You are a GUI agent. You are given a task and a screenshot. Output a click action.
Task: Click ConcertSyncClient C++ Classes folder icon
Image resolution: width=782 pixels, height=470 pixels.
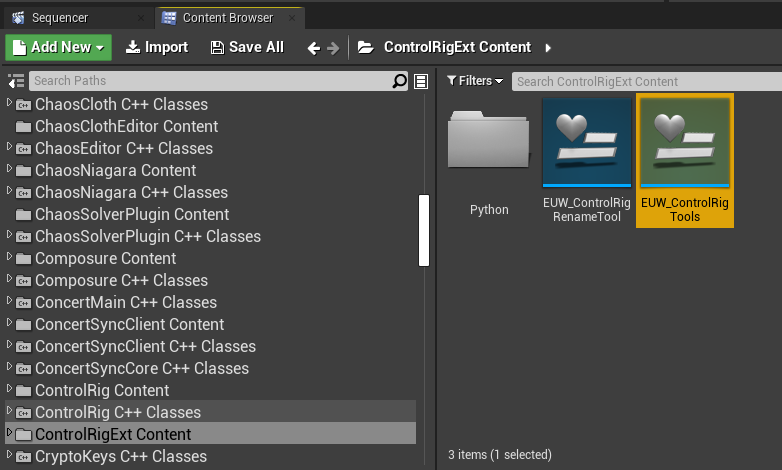pyautogui.click(x=23, y=346)
